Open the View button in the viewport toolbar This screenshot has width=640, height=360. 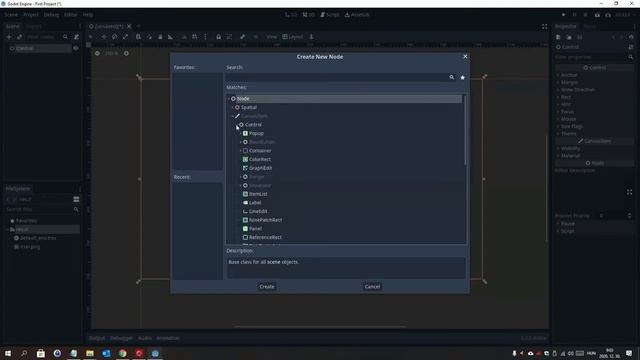[x=271, y=37]
